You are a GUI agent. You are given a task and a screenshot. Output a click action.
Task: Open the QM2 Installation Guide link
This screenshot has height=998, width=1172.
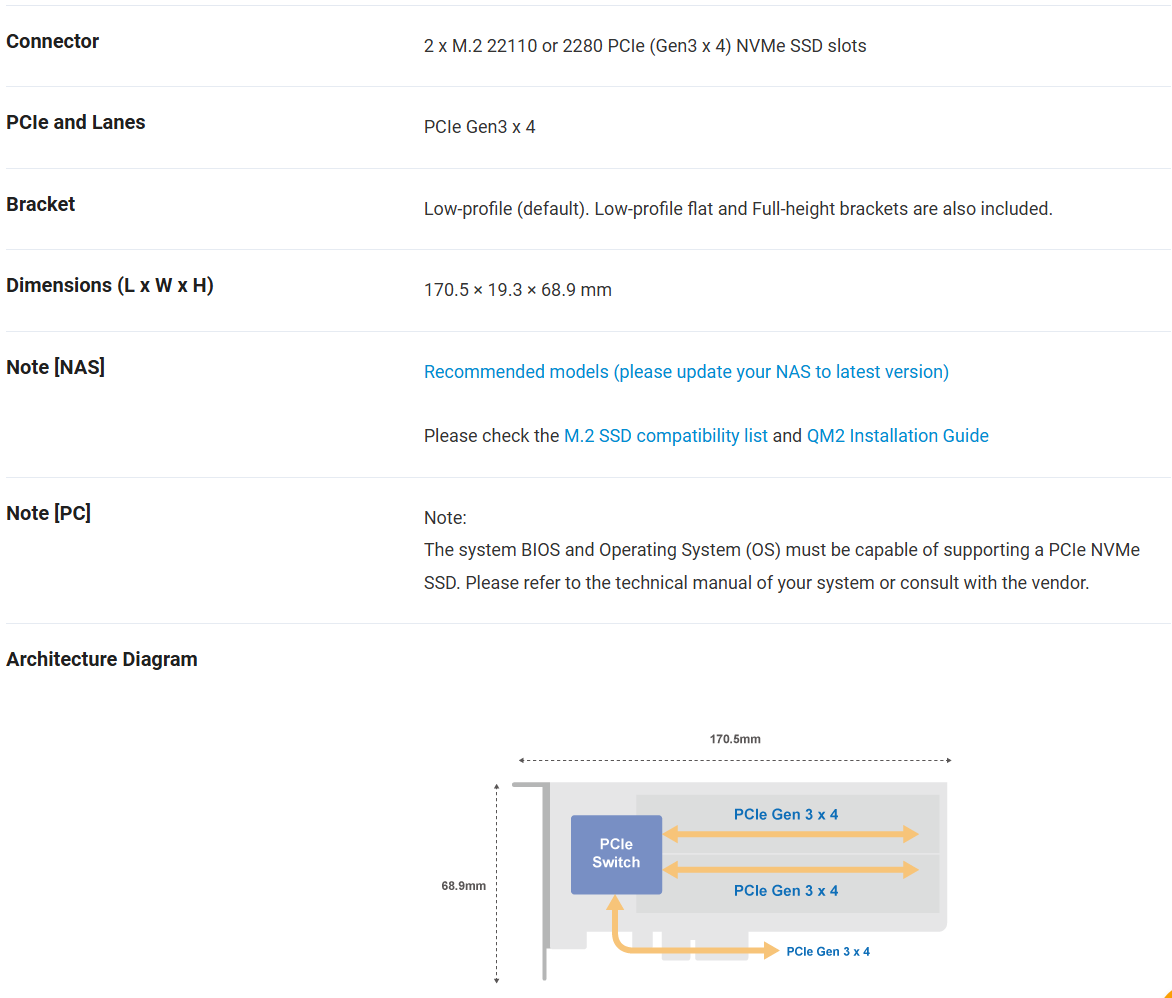(x=897, y=436)
